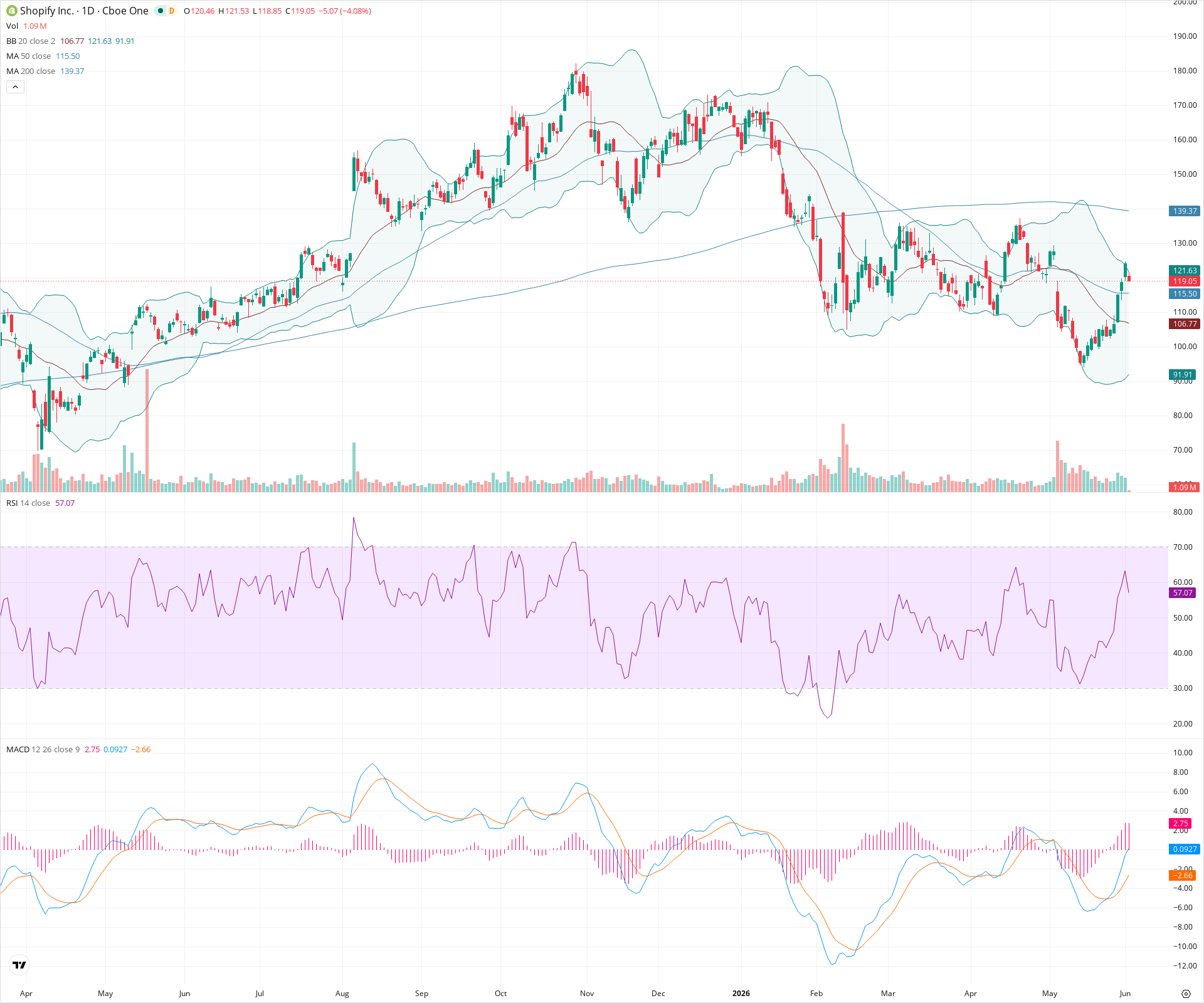This screenshot has height=1003, width=1204.
Task: Select the MACD 12 26 close 9 legend
Action: (43, 749)
